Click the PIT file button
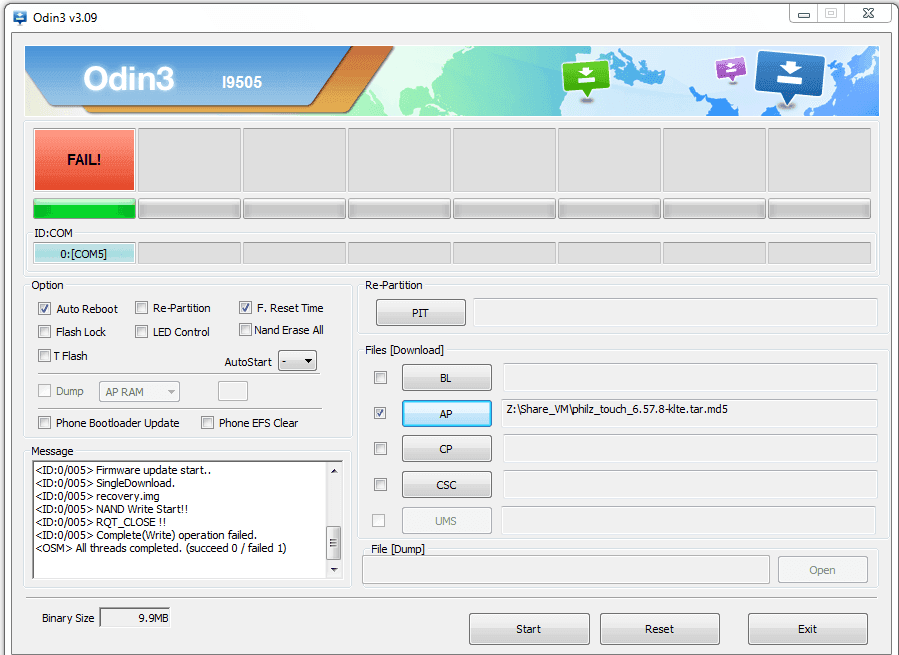This screenshot has width=899, height=655. (x=420, y=313)
